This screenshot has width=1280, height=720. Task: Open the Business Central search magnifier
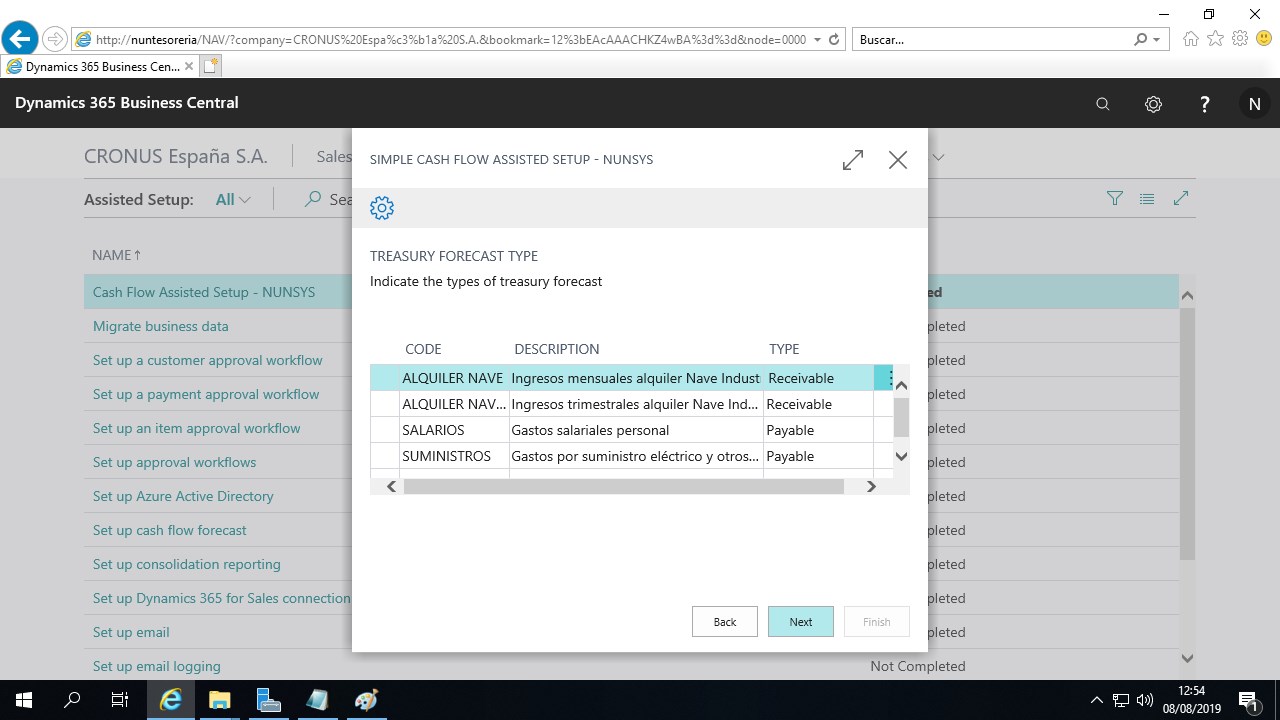click(1103, 104)
